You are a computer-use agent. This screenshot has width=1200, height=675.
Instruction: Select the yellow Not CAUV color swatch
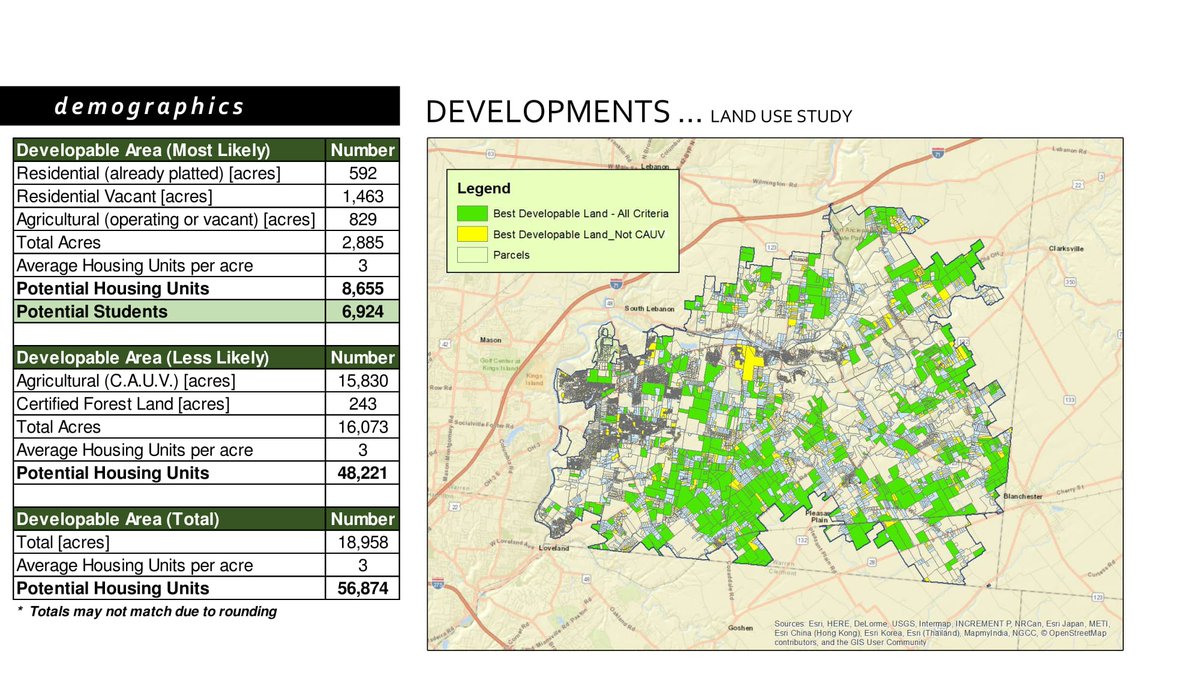click(472, 234)
